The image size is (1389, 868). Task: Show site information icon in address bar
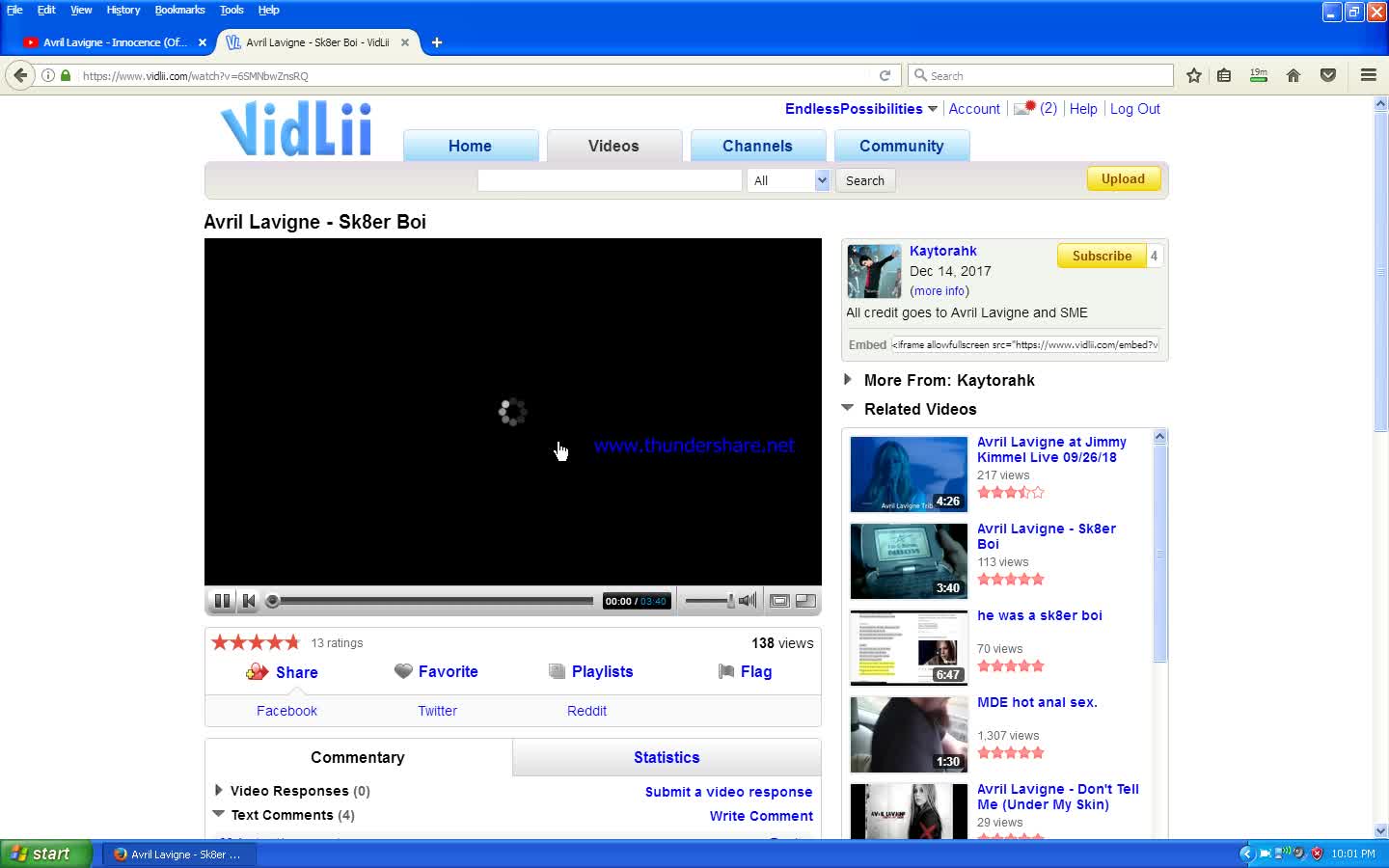tap(47, 75)
